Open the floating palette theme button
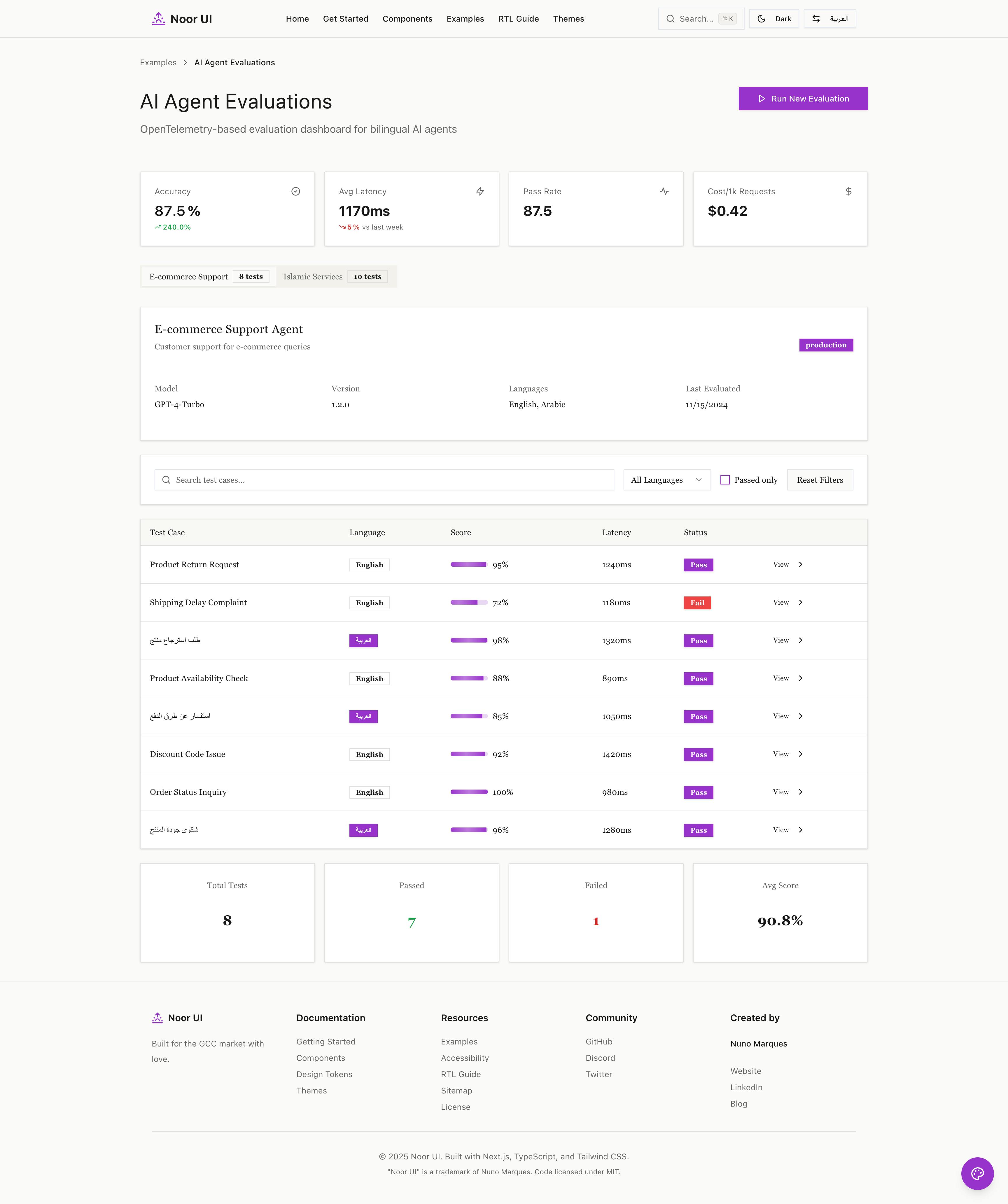 tap(977, 1174)
